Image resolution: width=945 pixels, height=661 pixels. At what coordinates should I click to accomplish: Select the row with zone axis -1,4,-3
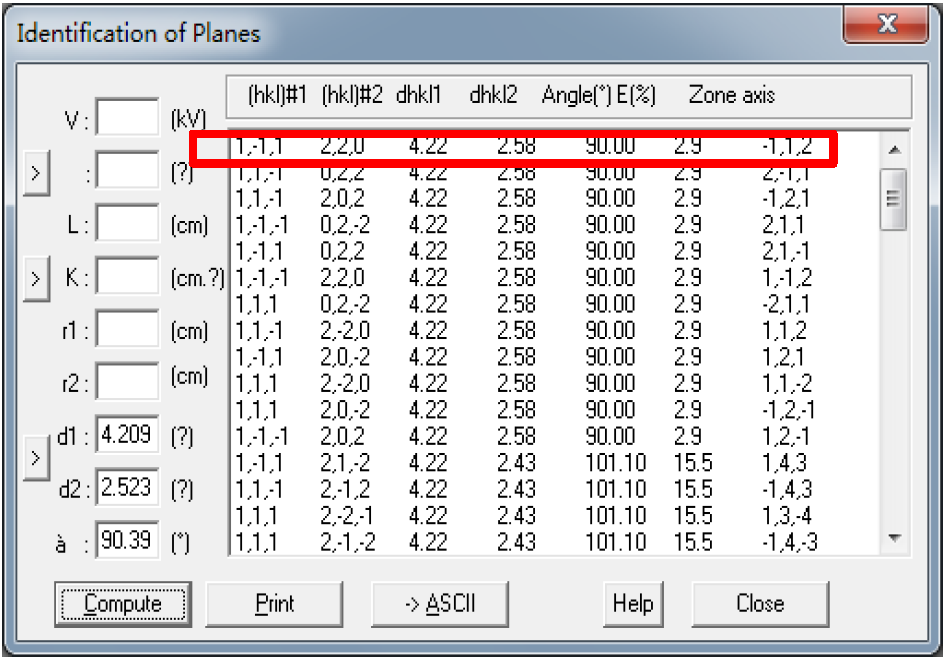coord(553,542)
